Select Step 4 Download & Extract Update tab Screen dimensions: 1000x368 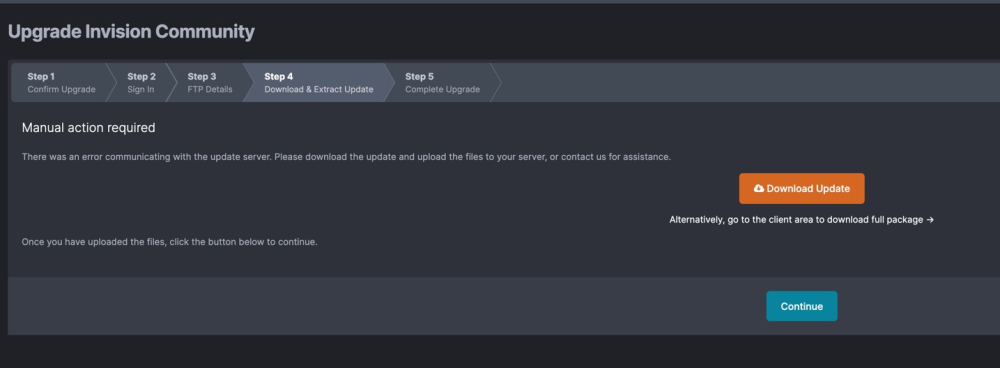point(318,83)
